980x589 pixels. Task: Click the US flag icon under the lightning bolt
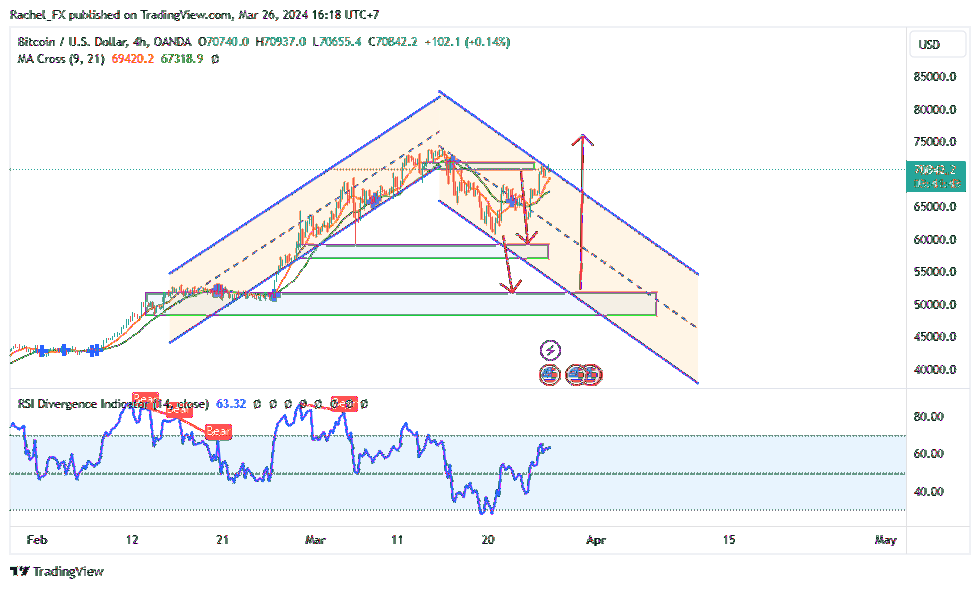(549, 375)
